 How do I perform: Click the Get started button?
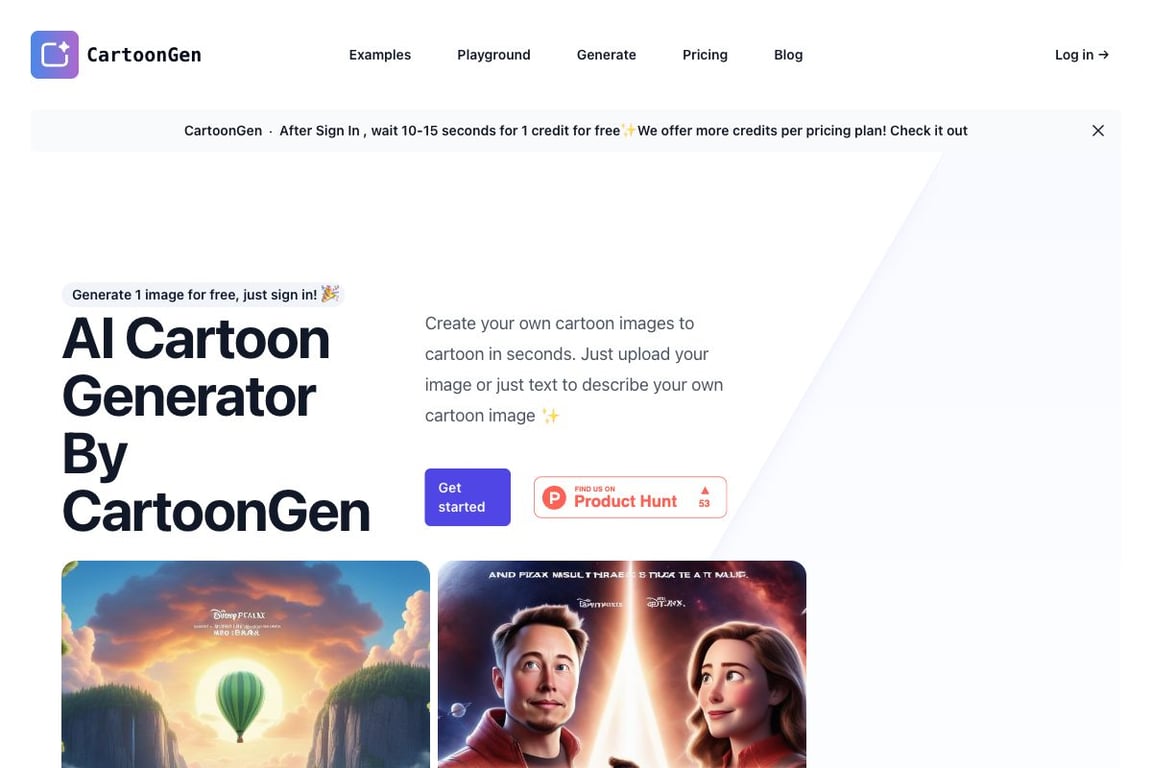pyautogui.click(x=467, y=498)
